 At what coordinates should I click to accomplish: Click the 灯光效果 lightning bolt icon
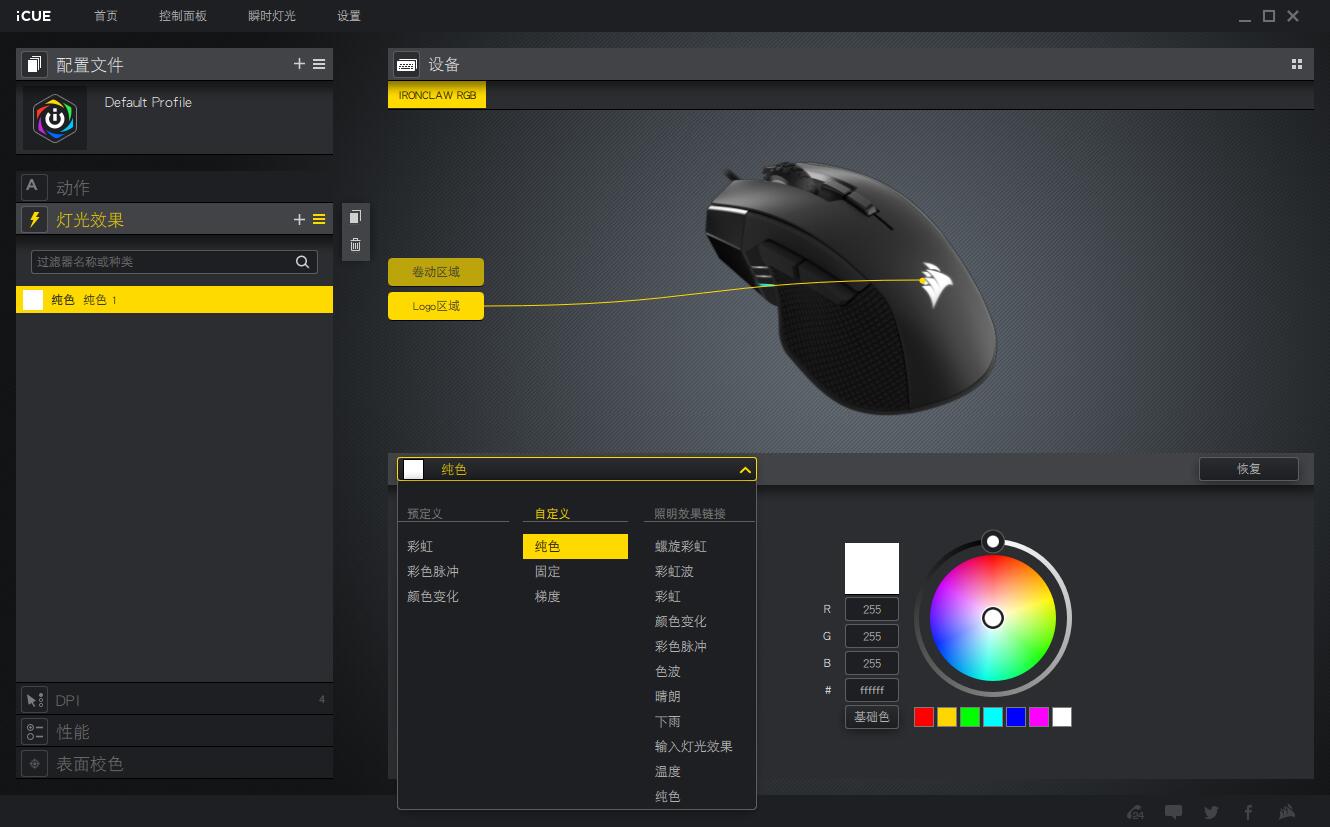pos(34,219)
